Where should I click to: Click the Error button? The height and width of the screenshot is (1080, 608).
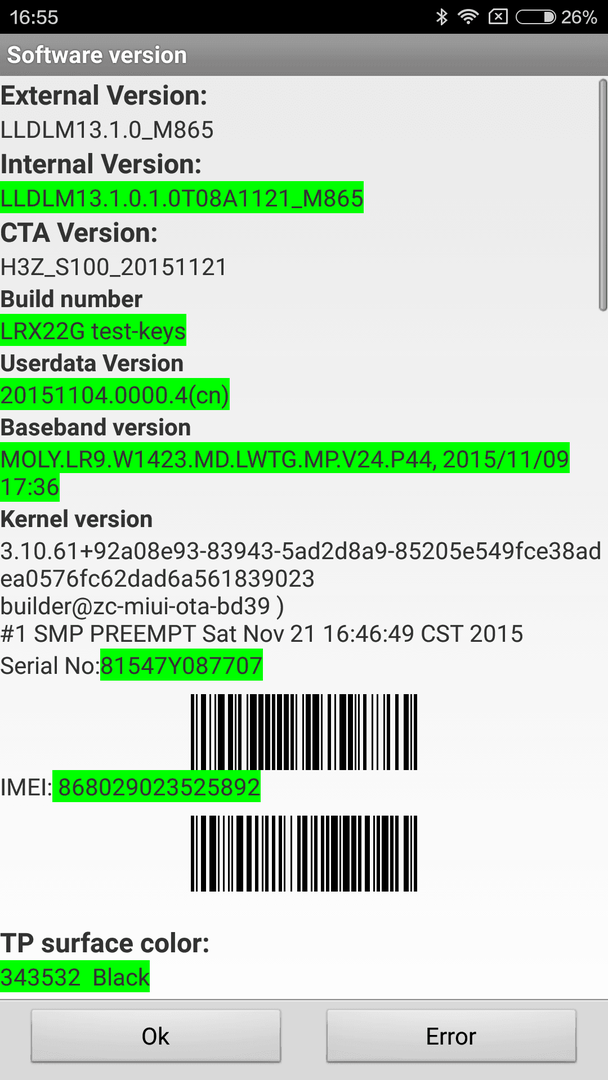tap(451, 1036)
